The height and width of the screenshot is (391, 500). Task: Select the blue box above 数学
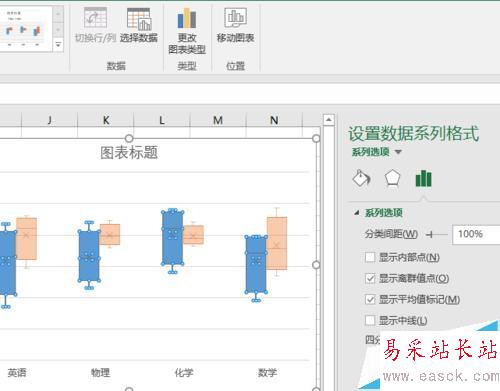[256, 264]
